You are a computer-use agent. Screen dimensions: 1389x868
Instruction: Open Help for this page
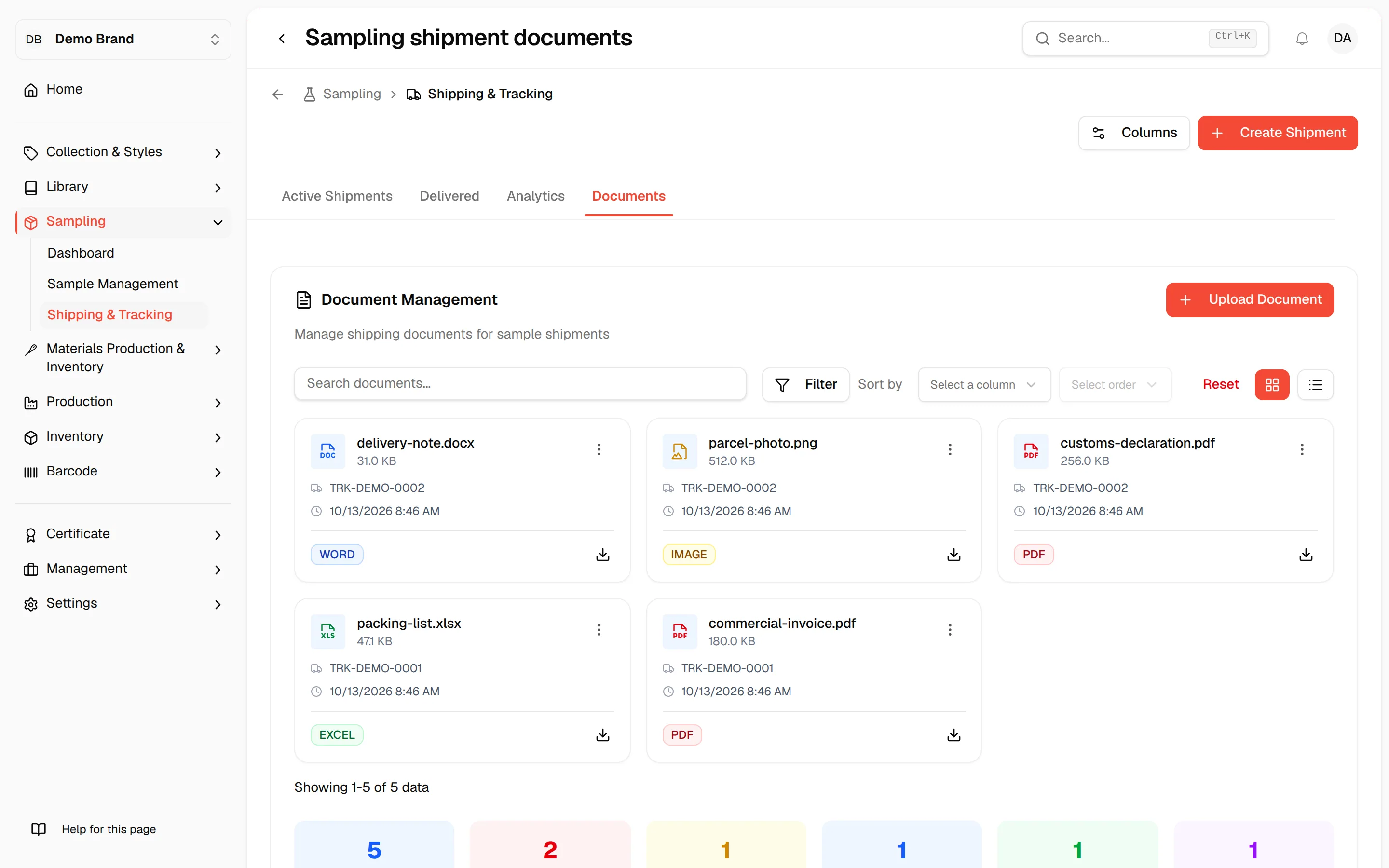(x=94, y=829)
